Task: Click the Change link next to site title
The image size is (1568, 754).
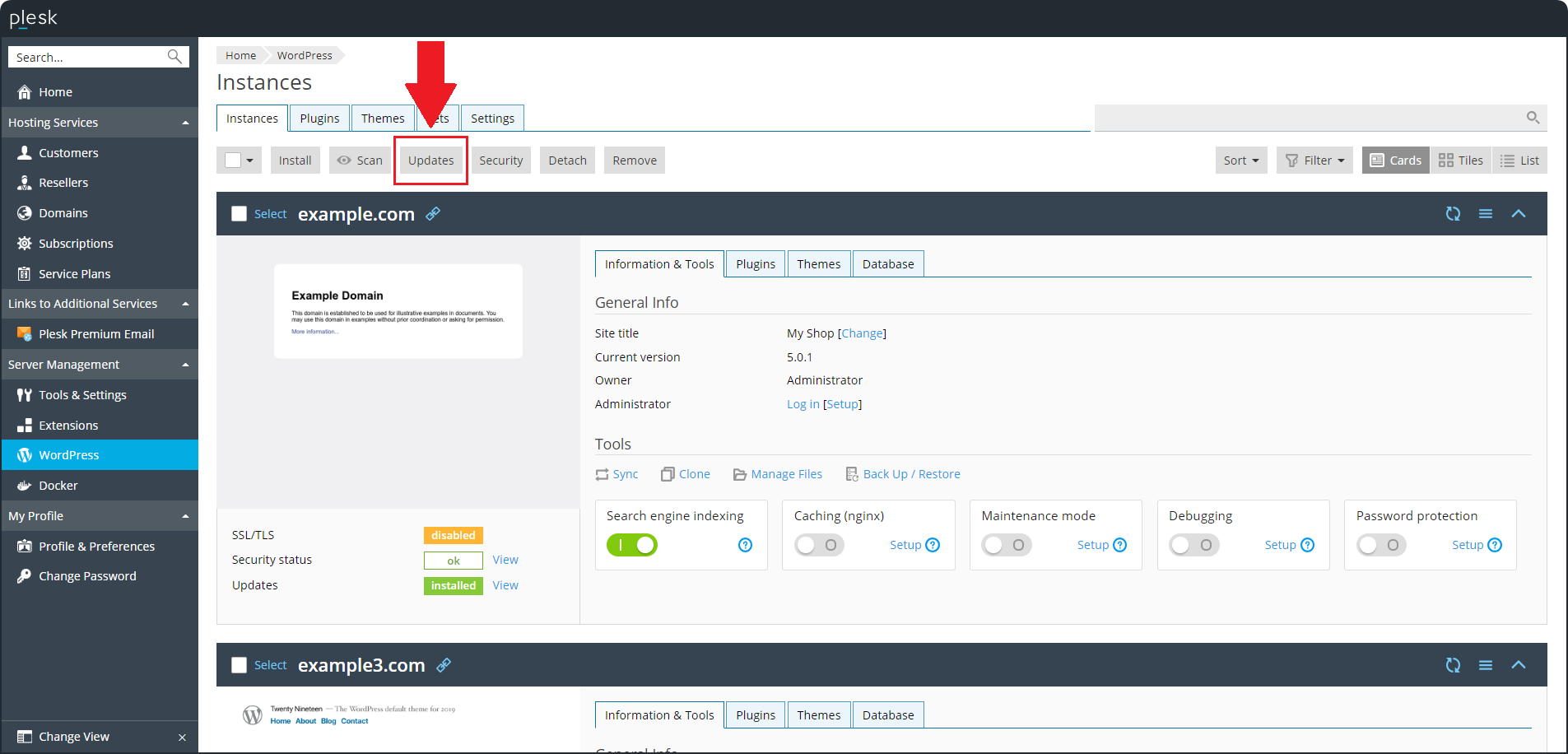Action: tap(862, 333)
